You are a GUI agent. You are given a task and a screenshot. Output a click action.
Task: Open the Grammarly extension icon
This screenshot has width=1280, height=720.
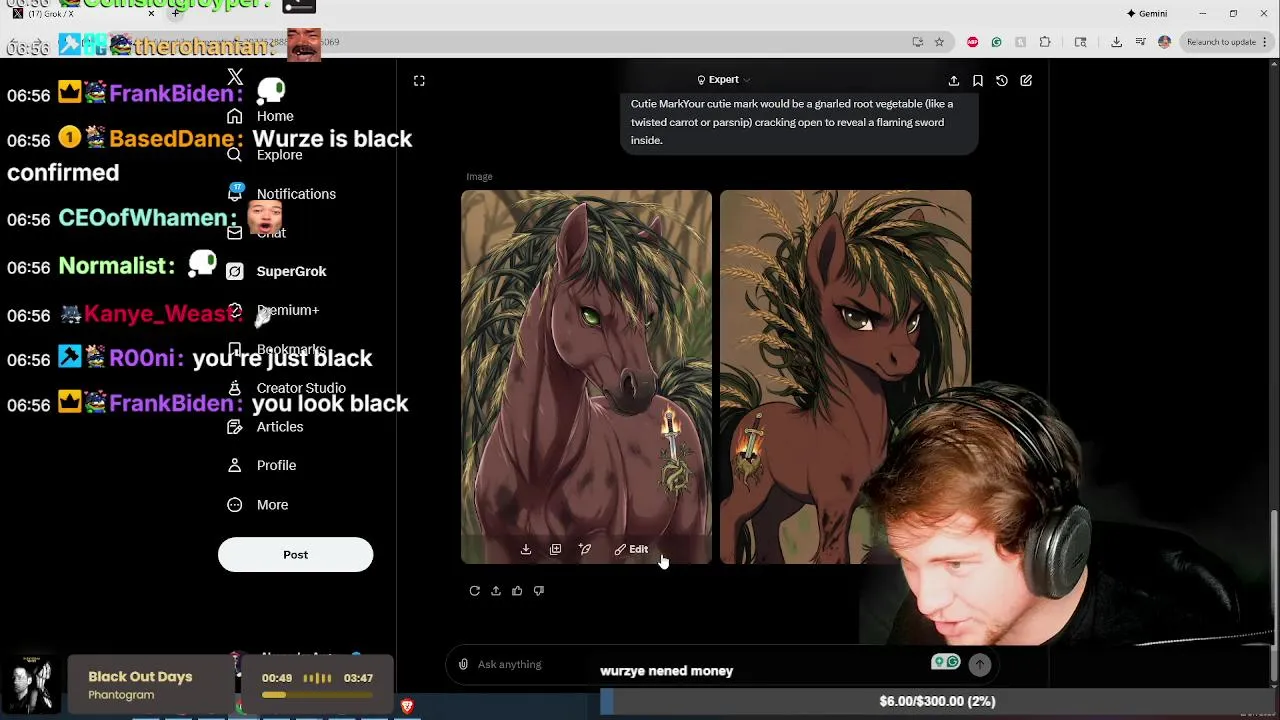point(997,42)
